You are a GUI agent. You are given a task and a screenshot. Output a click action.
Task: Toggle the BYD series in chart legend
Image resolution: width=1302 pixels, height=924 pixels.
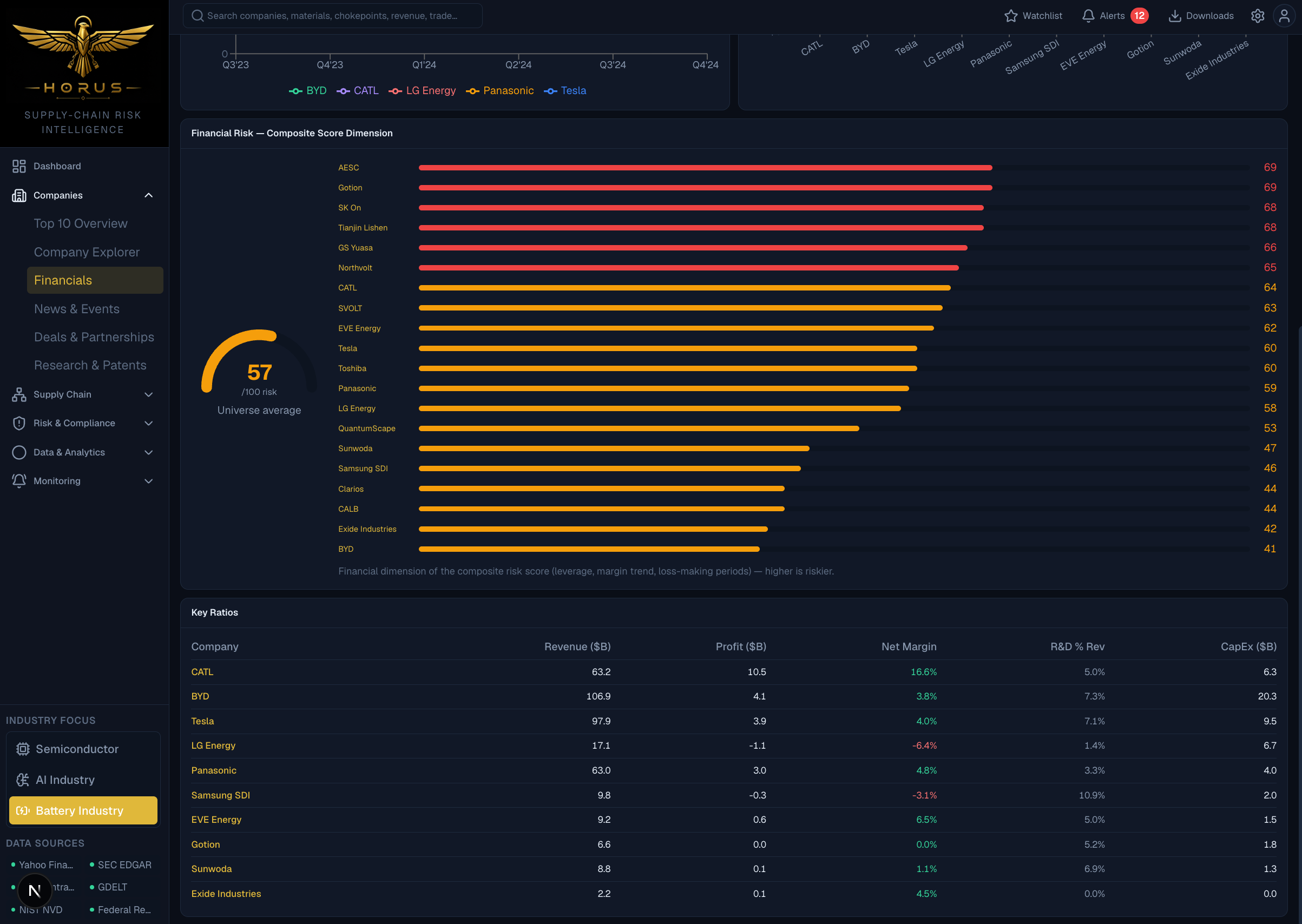click(x=308, y=91)
